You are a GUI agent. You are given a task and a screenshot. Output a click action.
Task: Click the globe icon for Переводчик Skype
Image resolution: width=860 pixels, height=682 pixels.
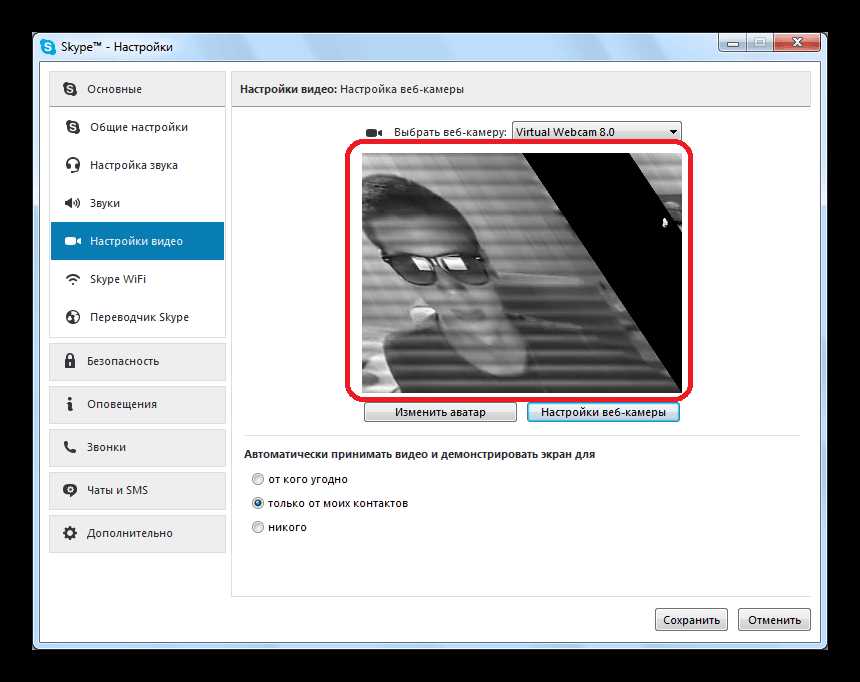[72, 317]
